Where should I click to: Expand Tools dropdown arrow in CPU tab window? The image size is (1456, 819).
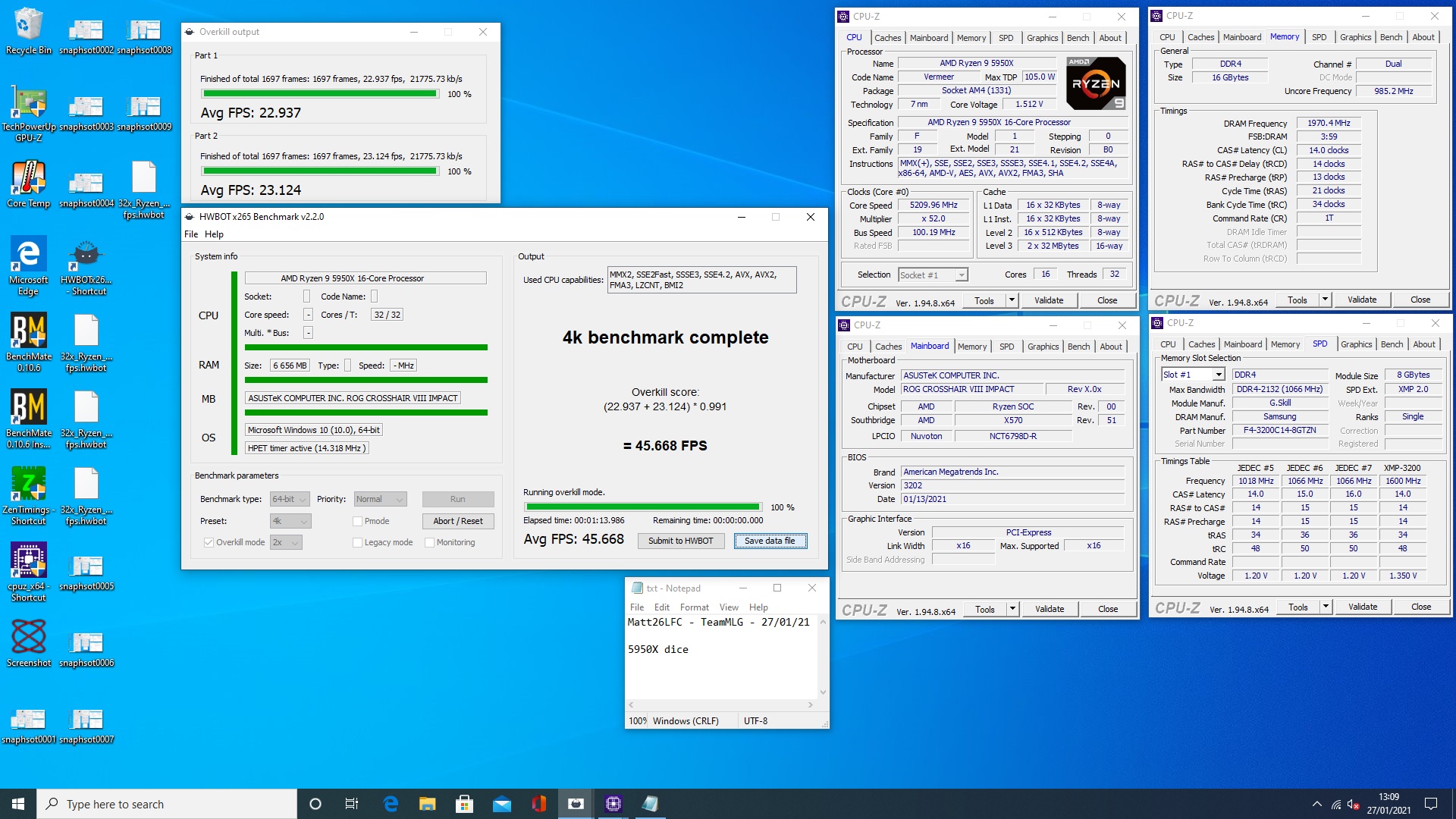coord(1012,300)
